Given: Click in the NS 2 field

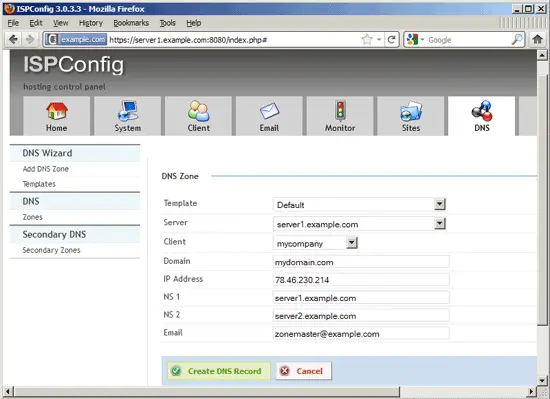Looking at the screenshot, I should 361,316.
